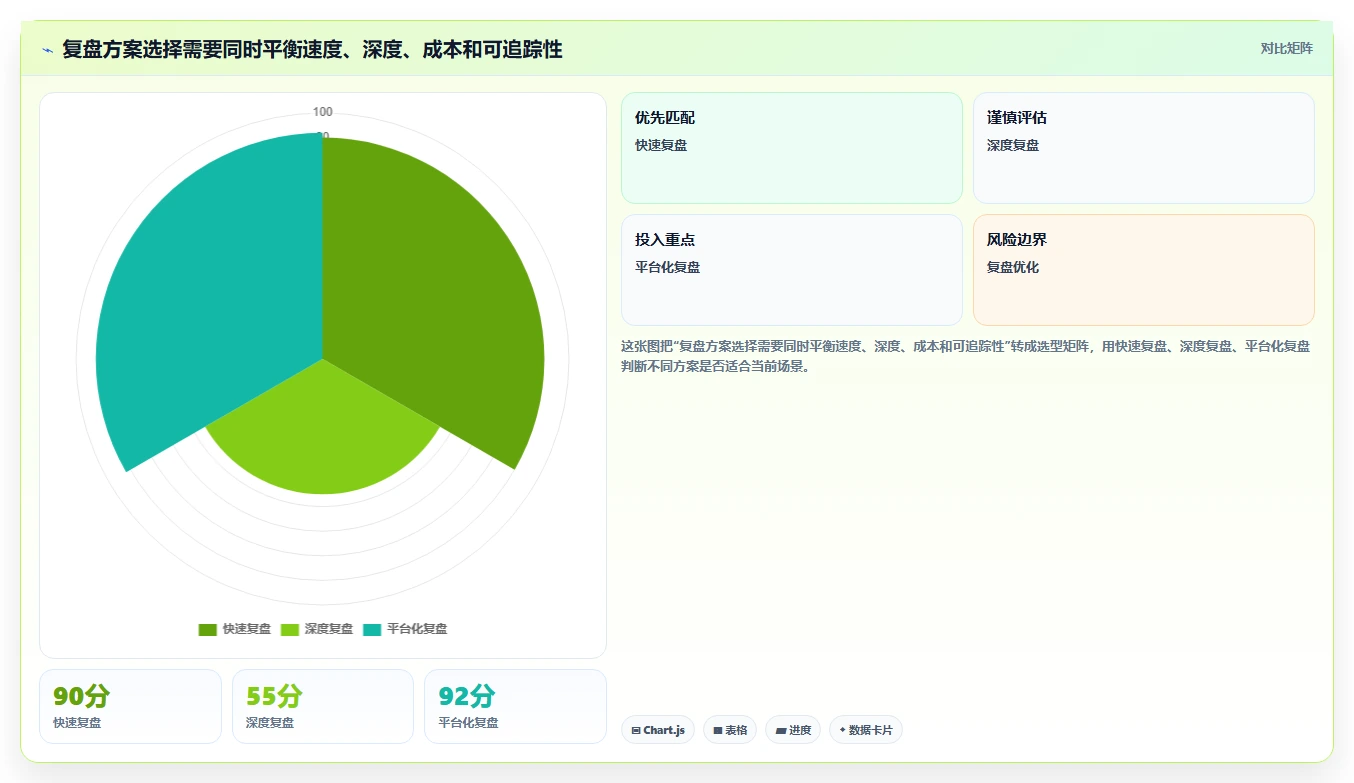Image resolution: width=1354 pixels, height=783 pixels.
Task: Open the 谨慎评估 card
Action: [1143, 148]
